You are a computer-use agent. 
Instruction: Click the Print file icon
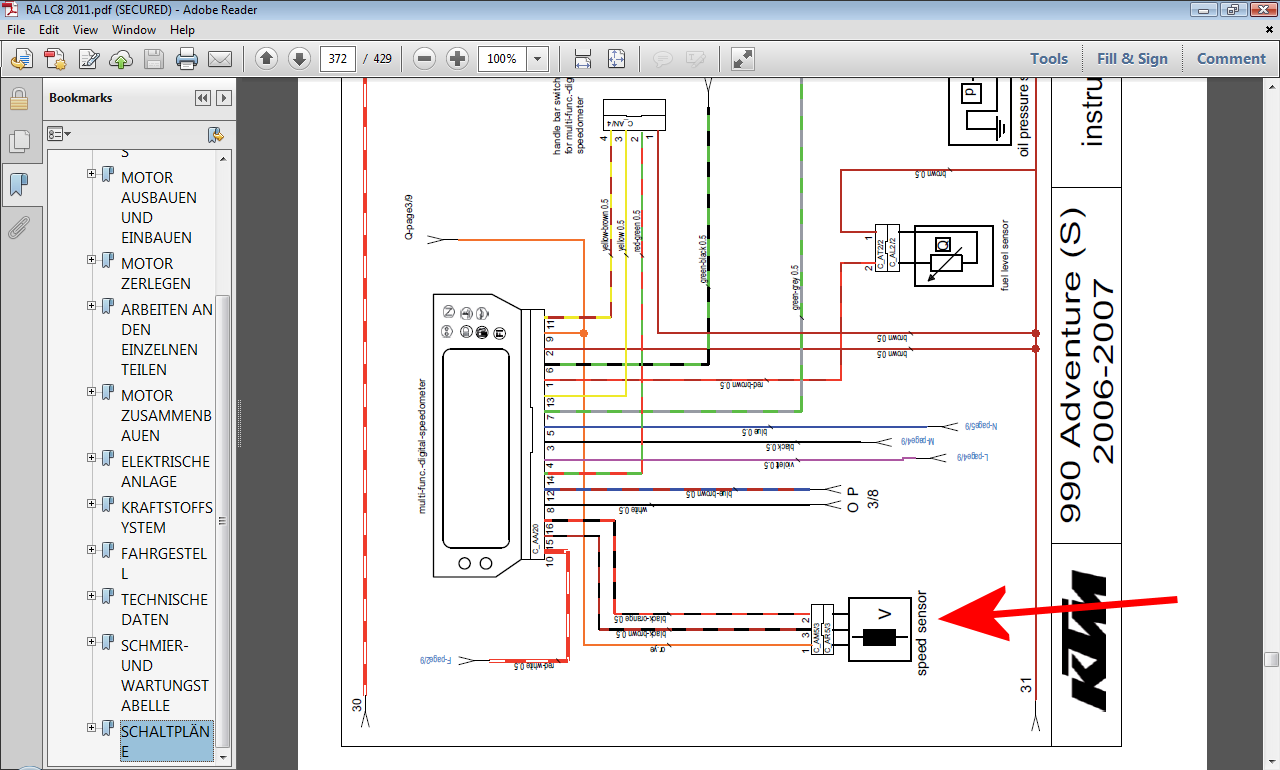[x=187, y=59]
